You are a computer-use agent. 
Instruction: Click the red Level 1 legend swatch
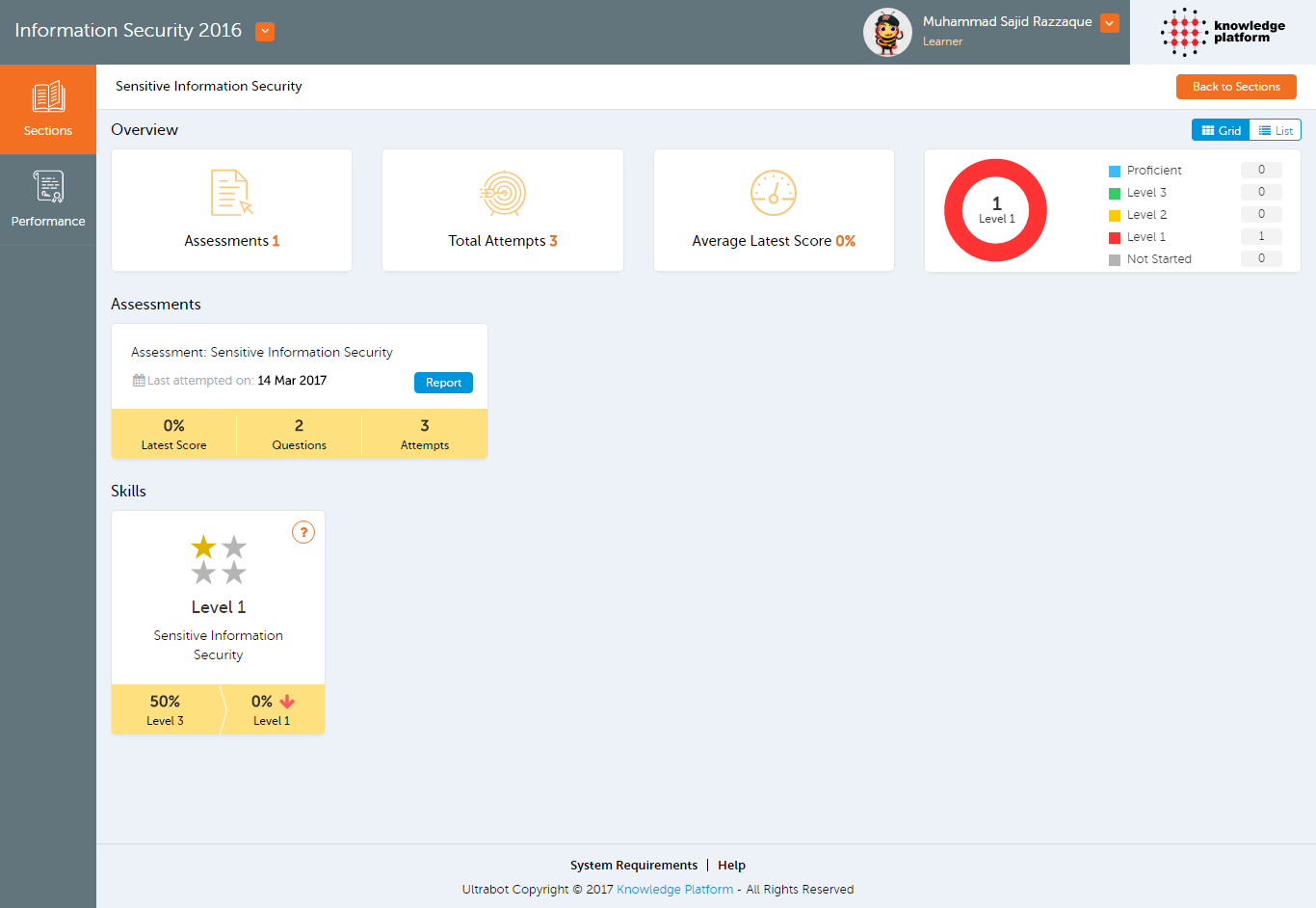1115,237
